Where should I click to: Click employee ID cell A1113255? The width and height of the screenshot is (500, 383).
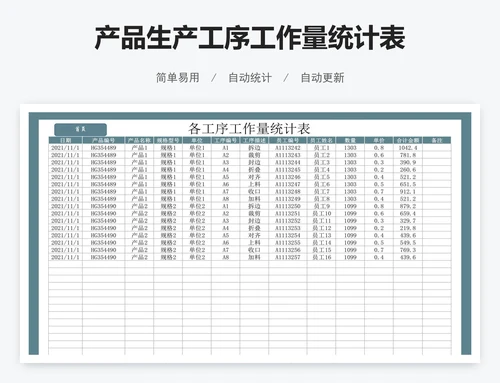(288, 243)
